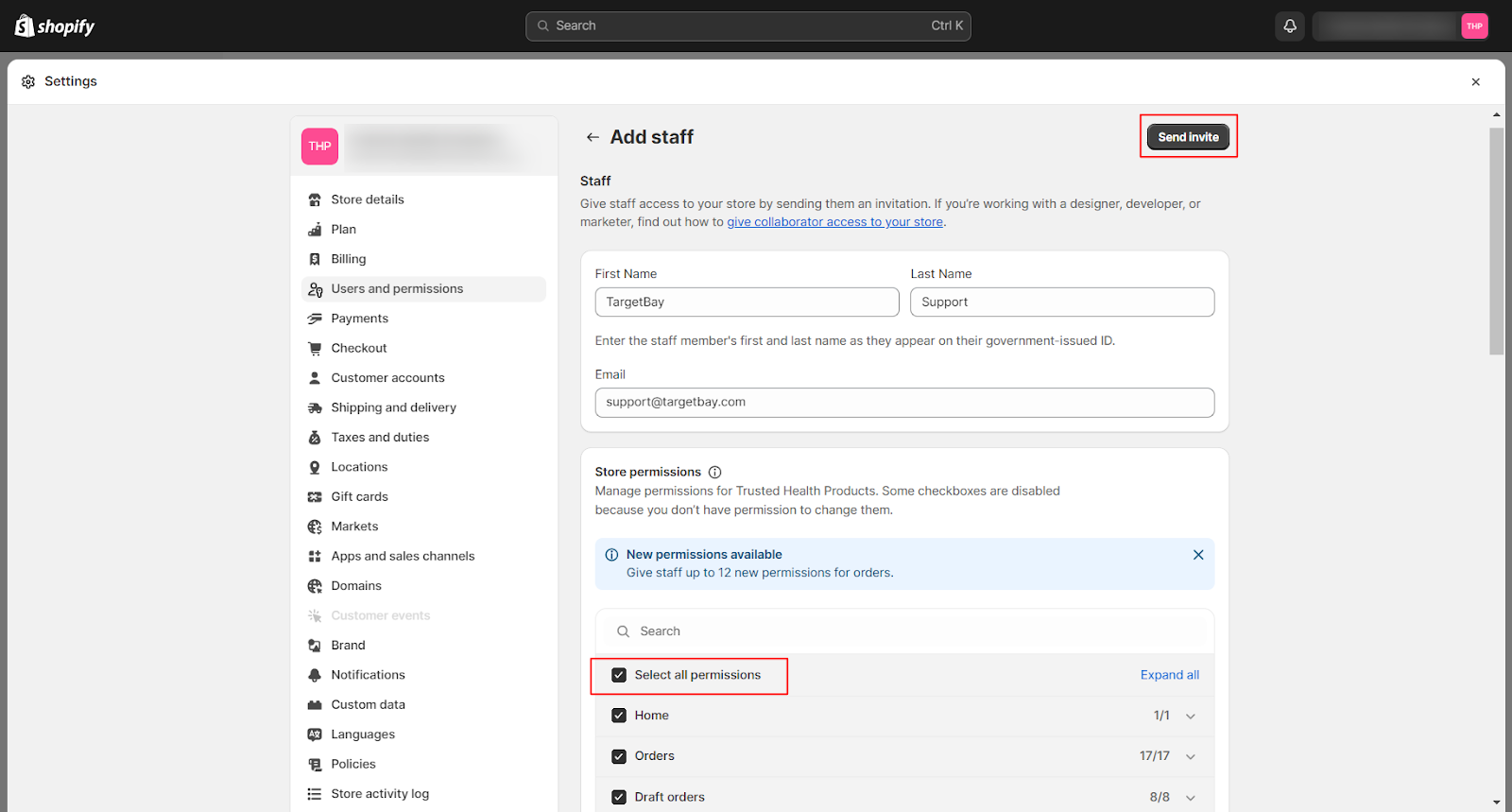Screen dimensions: 1512x812
Task: Click the Notifications bell icon in sidebar
Action: pos(315,675)
